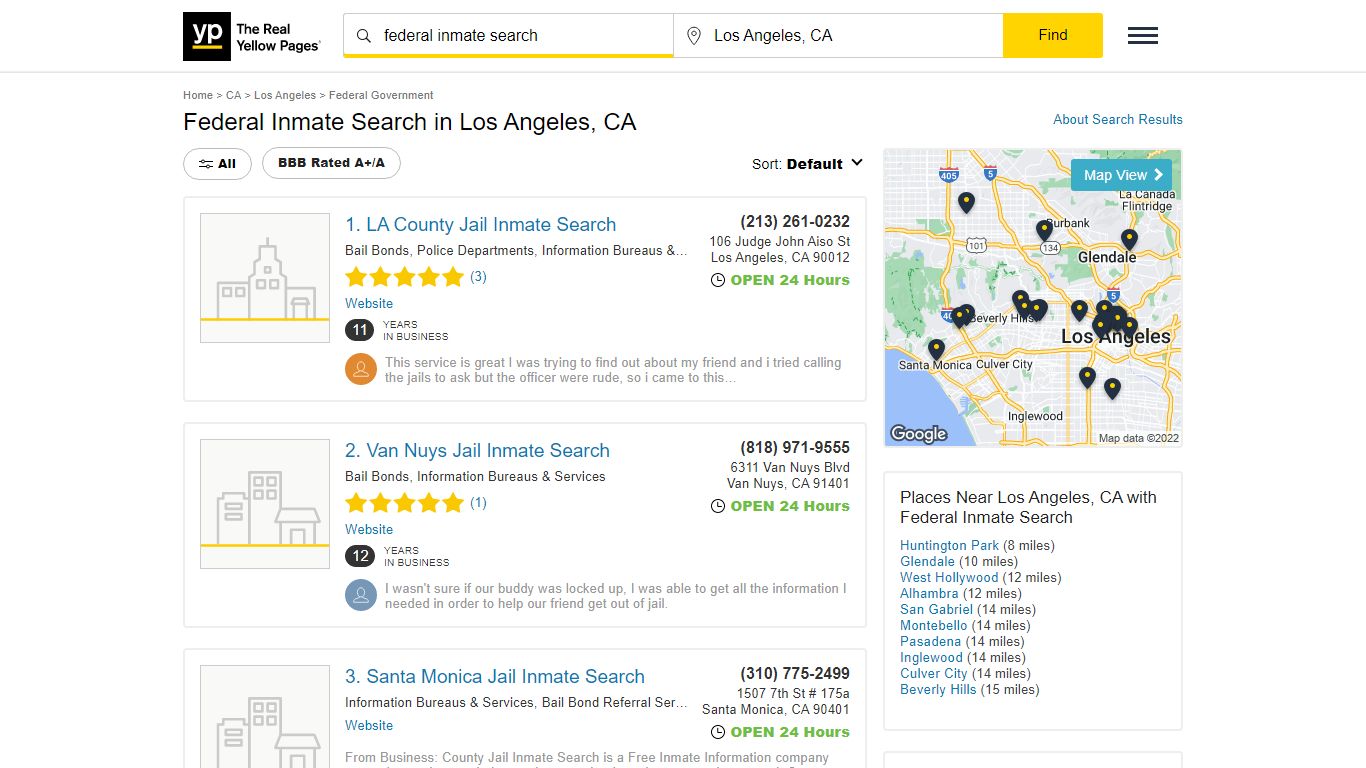Select Montebello nearby place
Image resolution: width=1366 pixels, height=768 pixels.
934,625
